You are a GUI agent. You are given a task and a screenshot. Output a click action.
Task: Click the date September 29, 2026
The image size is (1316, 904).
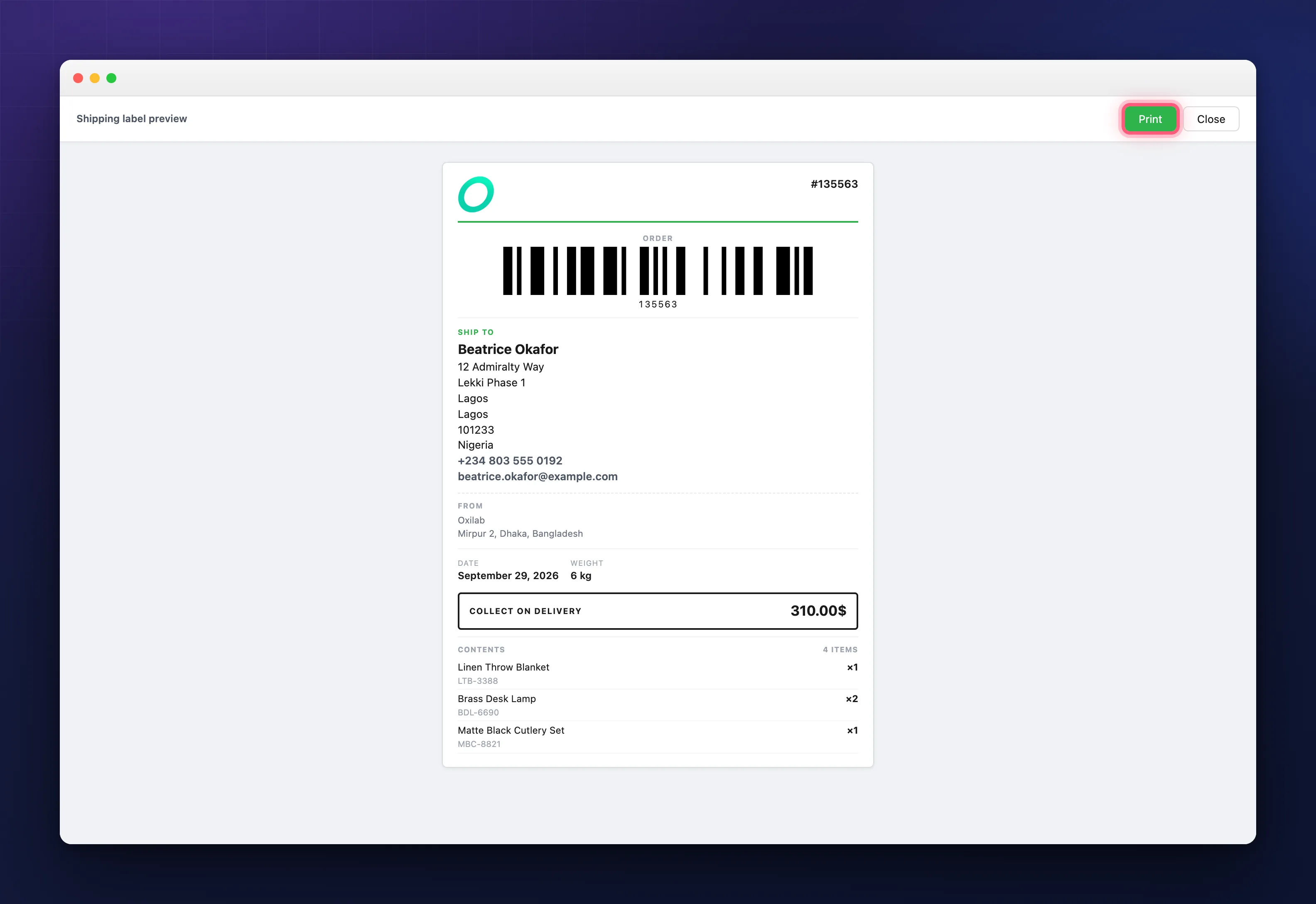coord(508,575)
